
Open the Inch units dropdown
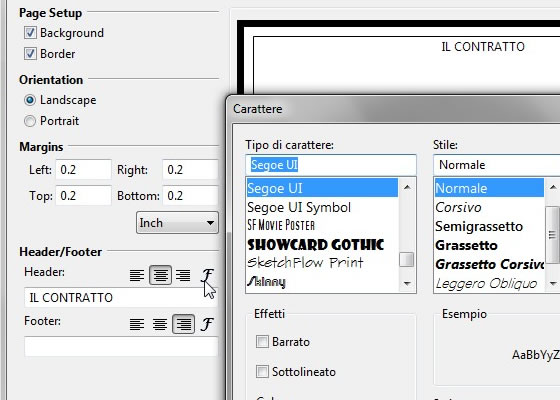tap(177, 222)
